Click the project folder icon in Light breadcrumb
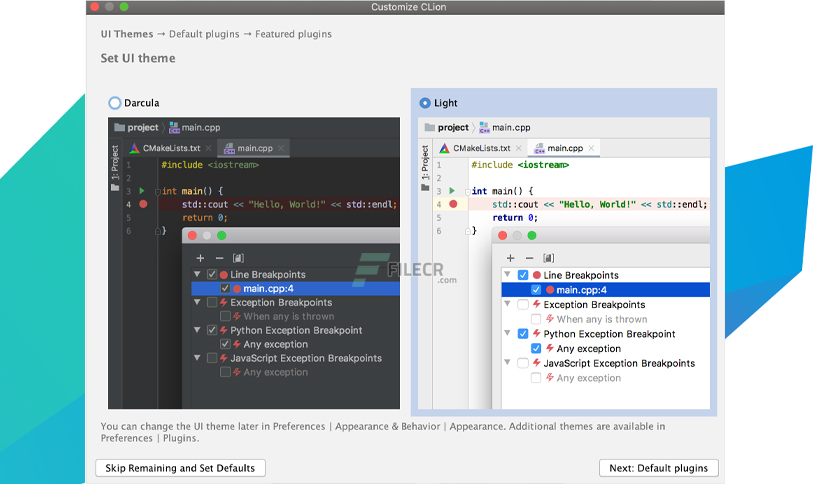Screen dimensions: 836x484 click(430, 127)
